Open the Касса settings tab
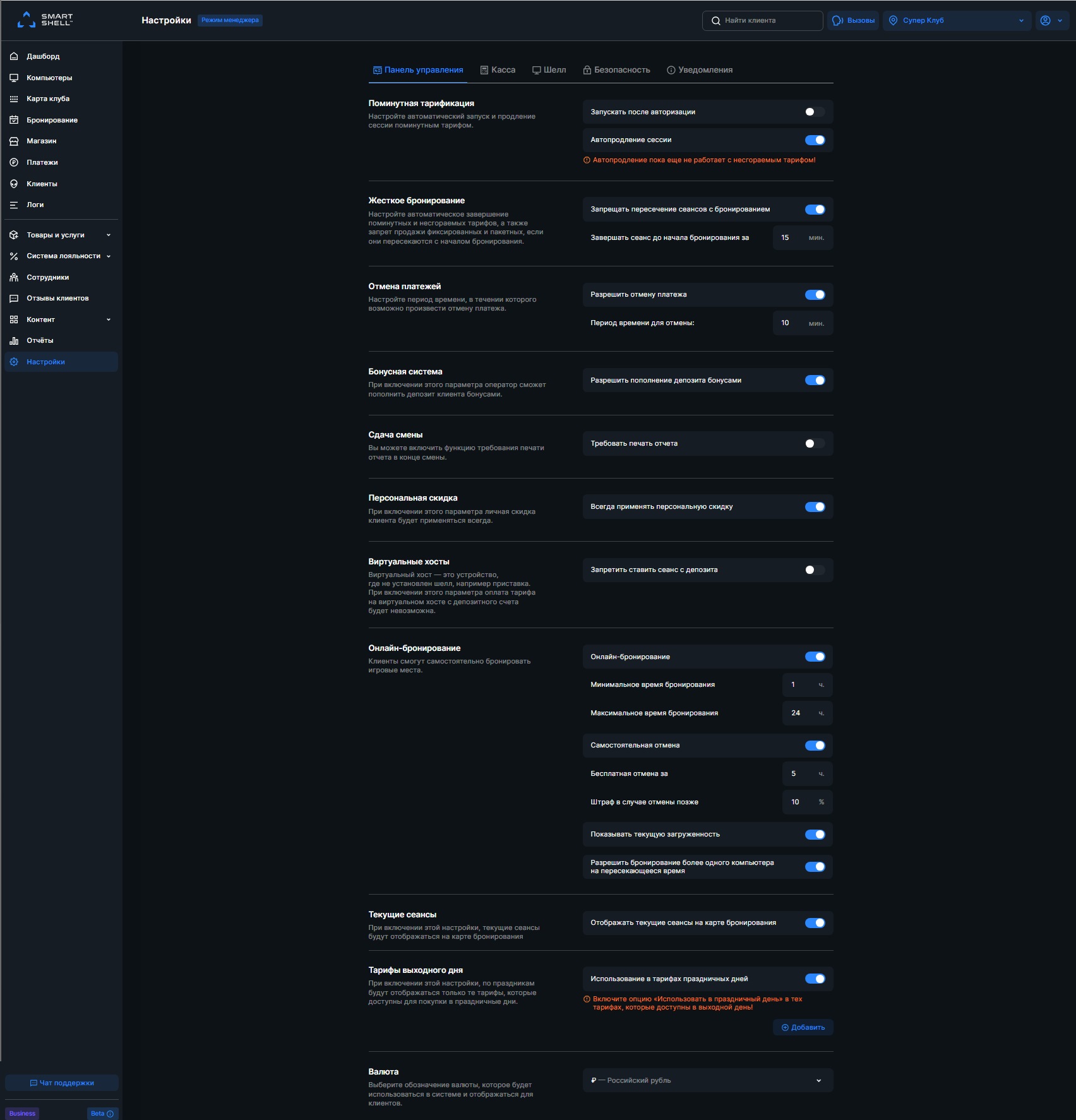Viewport: 1076px width, 1120px height. pyautogui.click(x=502, y=70)
